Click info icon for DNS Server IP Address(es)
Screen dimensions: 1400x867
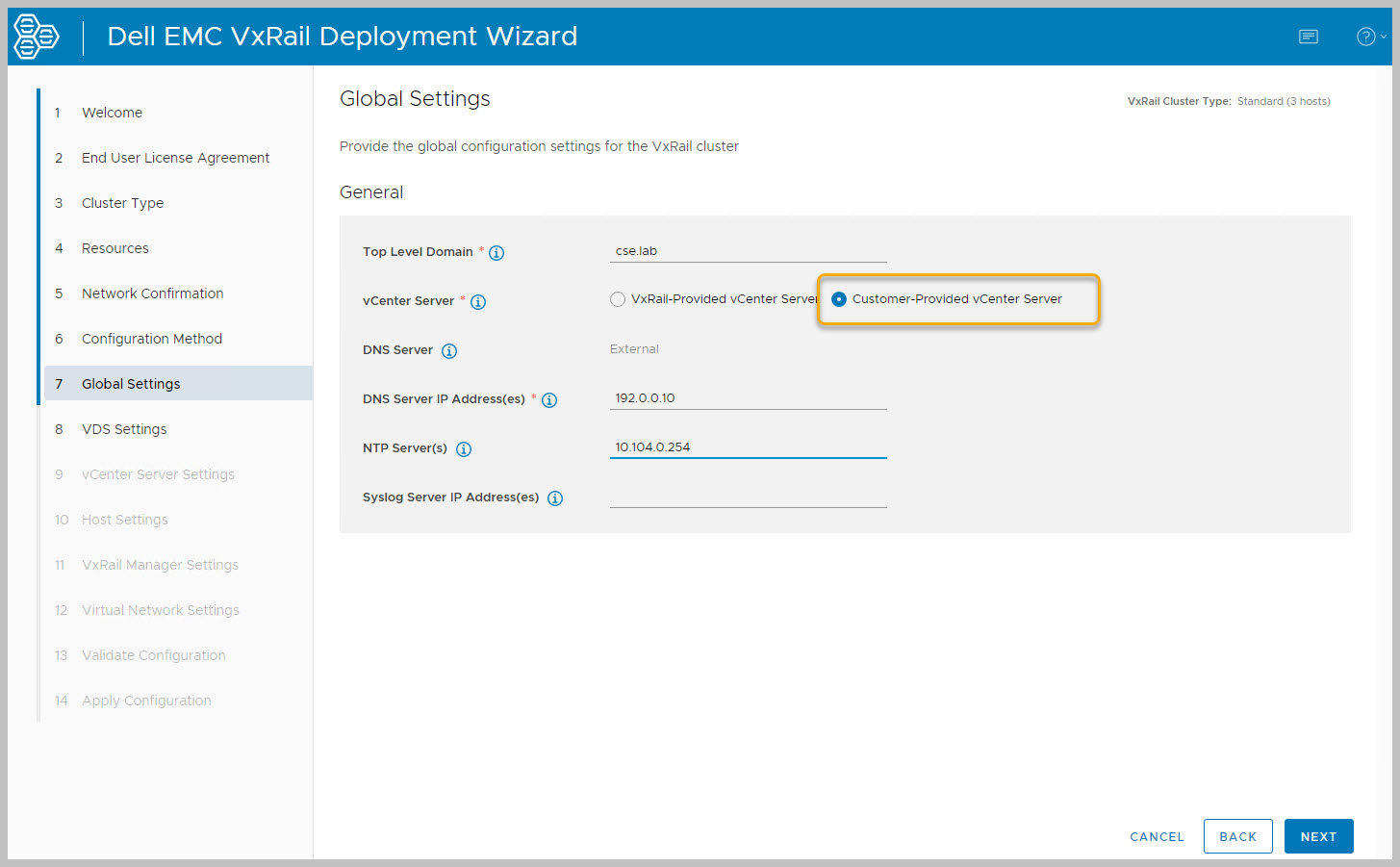coord(549,400)
